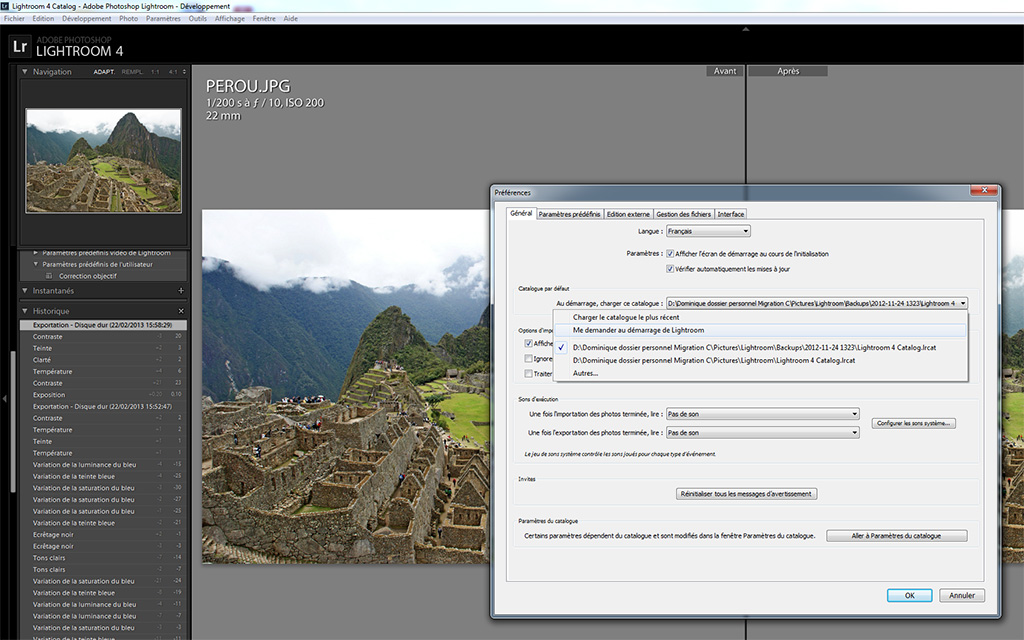Switch to the Général tab
Viewport: 1024px width, 640px height.
click(521, 214)
